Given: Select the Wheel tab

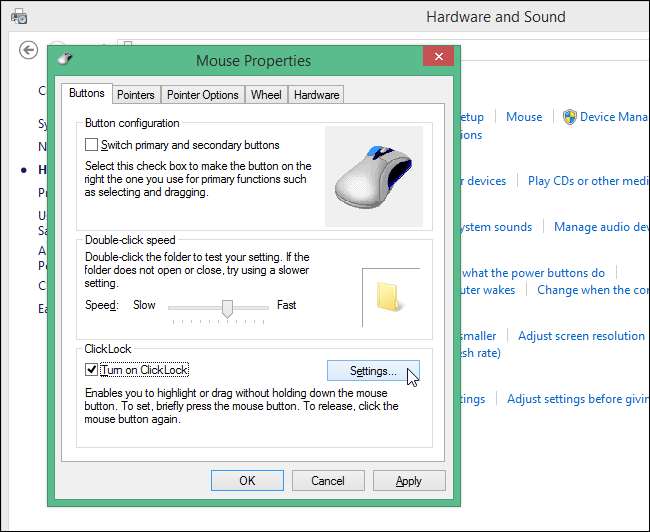Looking at the screenshot, I should click(266, 95).
